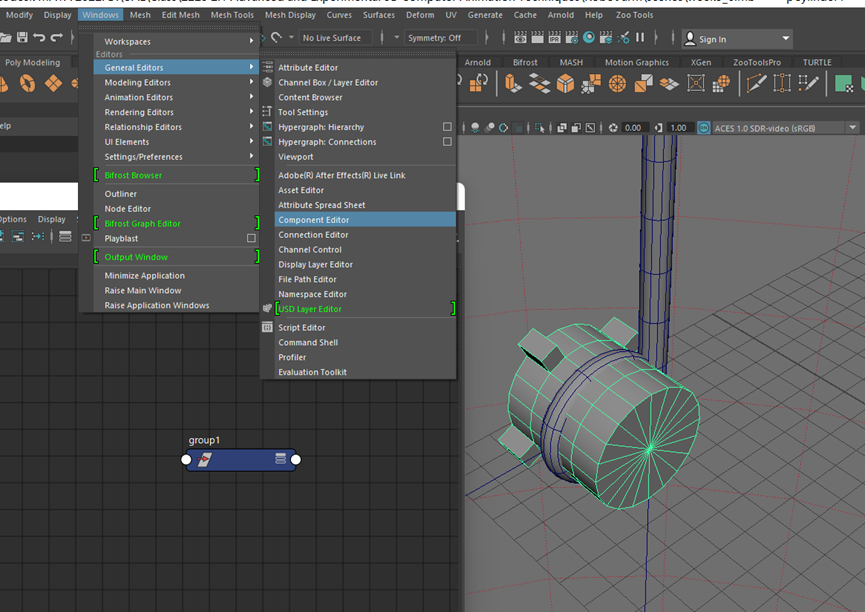
Task: Click the multi-cut knife shelf icon
Action: click(x=756, y=83)
